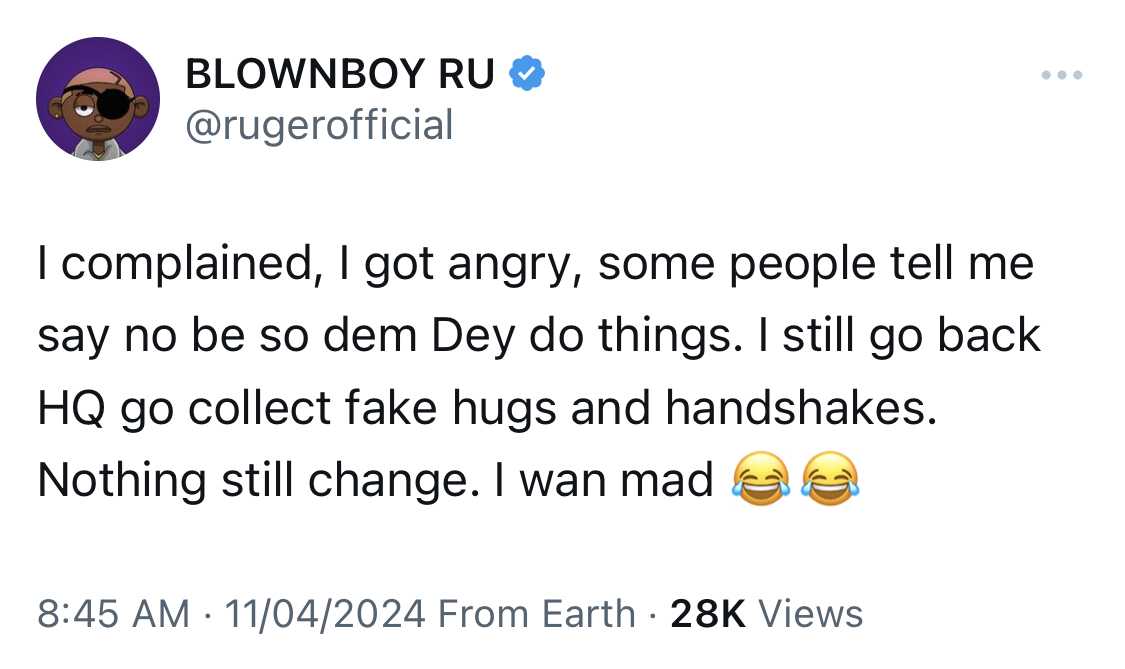Select the line "say no be so dem Dey"

[x=276, y=336]
